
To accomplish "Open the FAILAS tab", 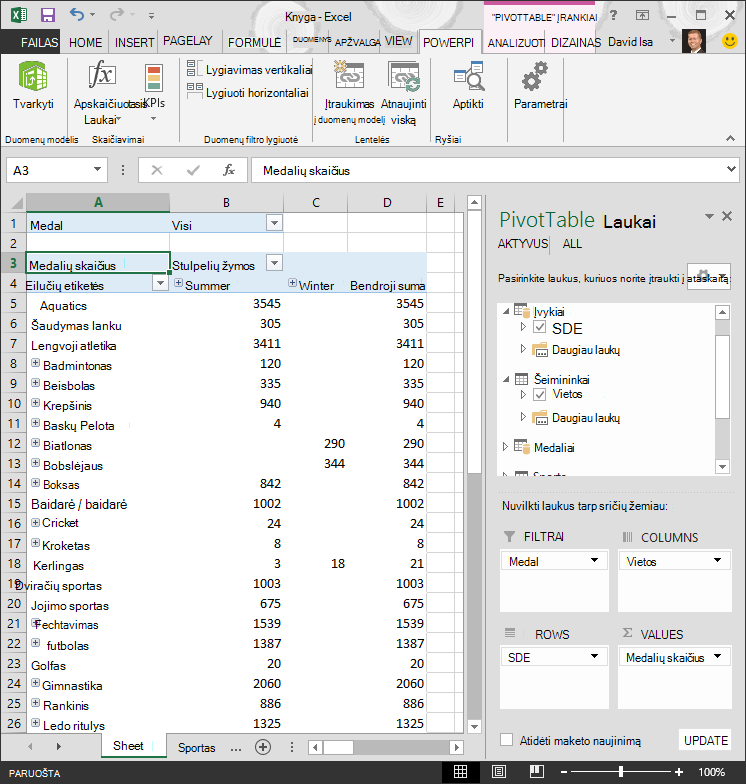I will pos(39,42).
